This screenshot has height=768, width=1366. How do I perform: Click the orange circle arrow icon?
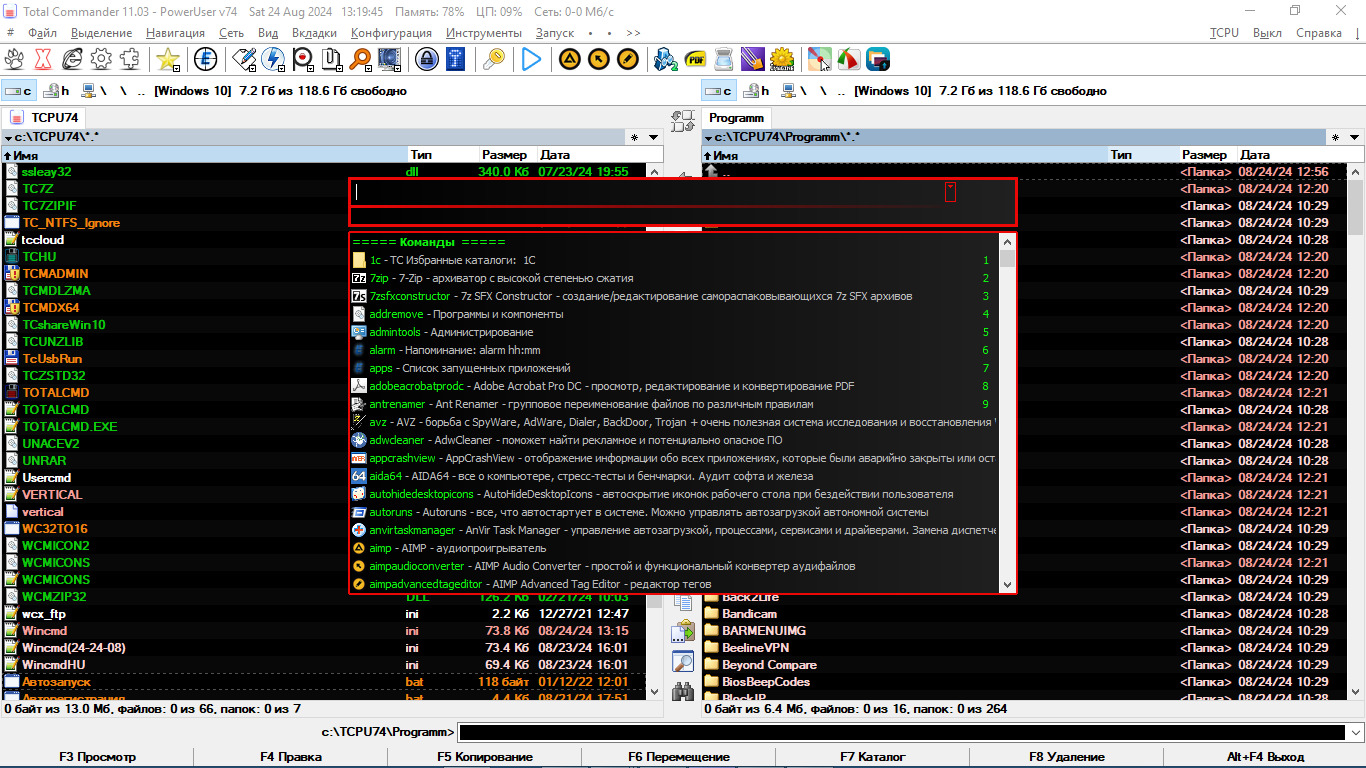[598, 59]
